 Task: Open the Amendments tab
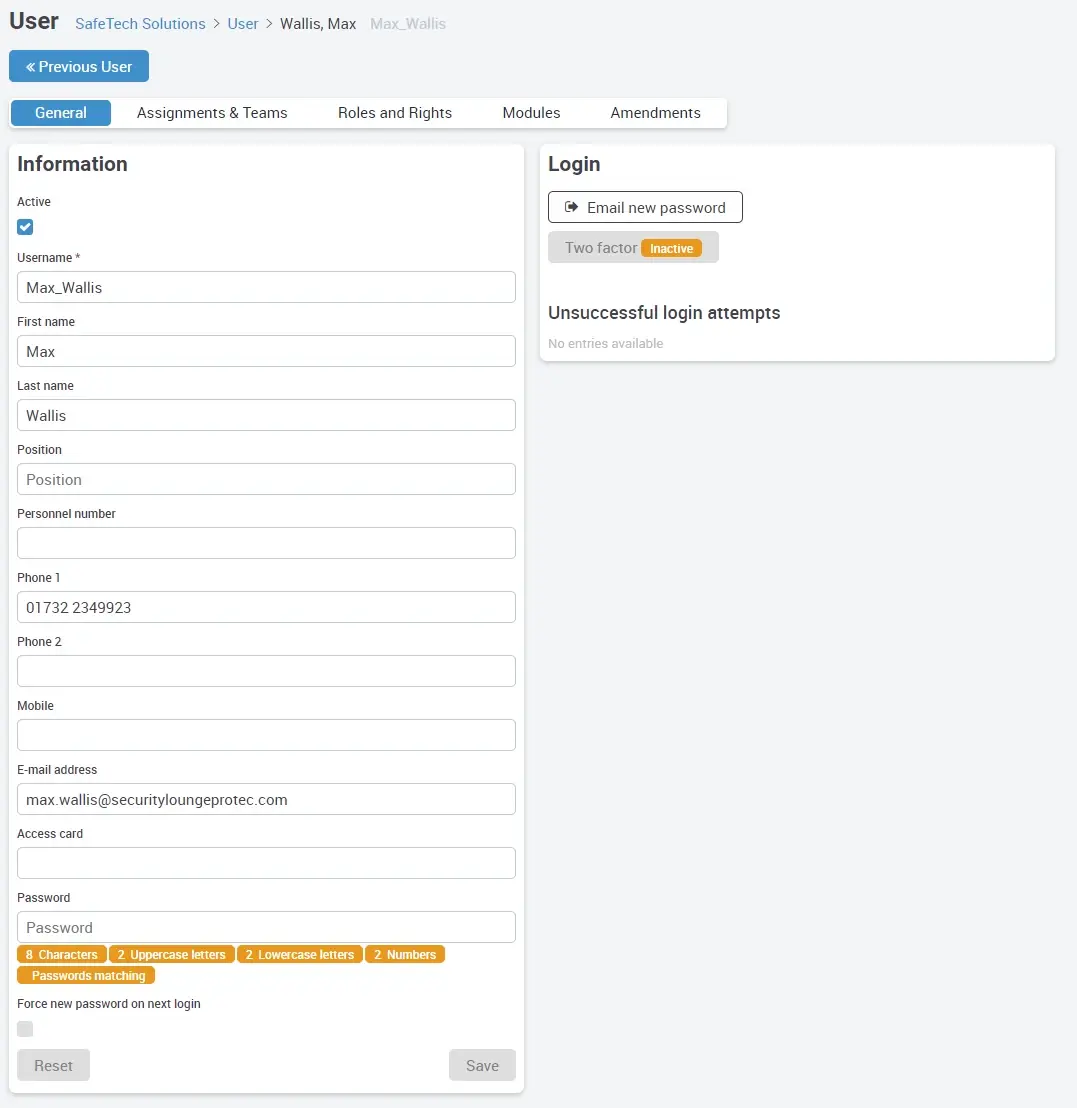tap(655, 112)
